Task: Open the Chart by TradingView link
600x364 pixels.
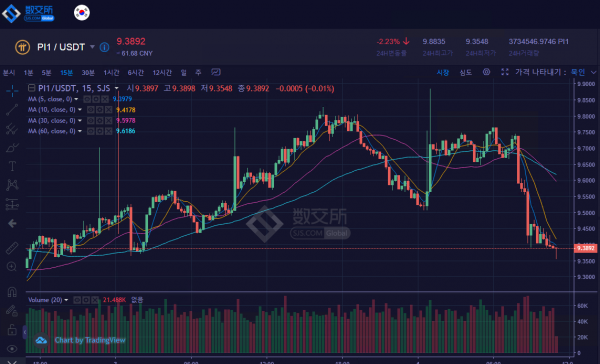Action: (x=90, y=340)
